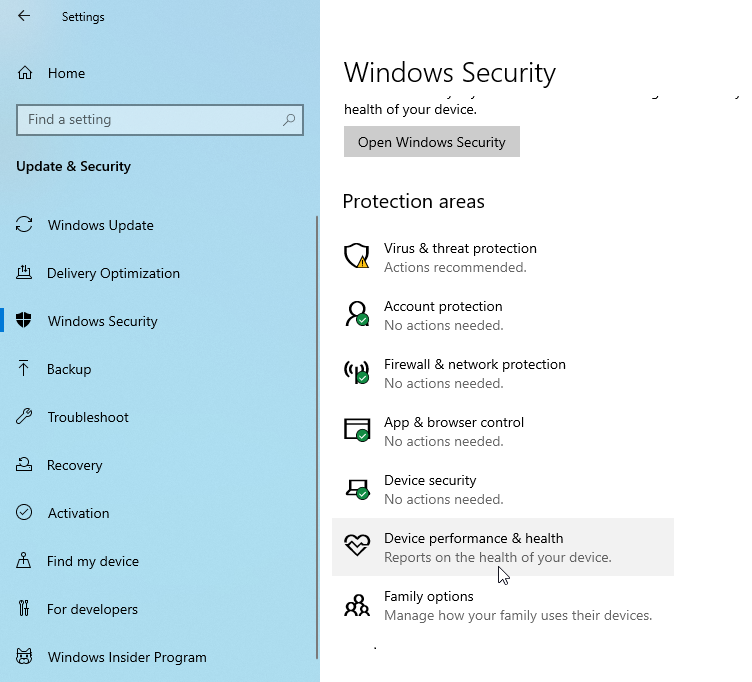
Task: Open Device performance & health area
Action: pyautogui.click(x=503, y=547)
